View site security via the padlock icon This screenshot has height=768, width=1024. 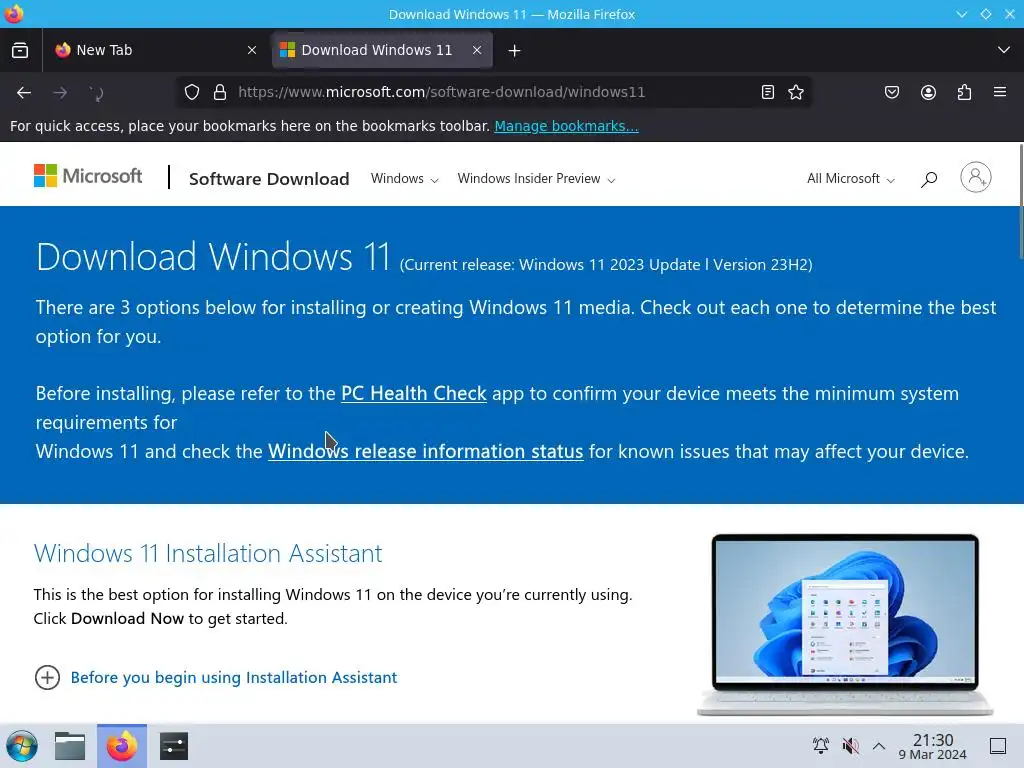(x=220, y=92)
